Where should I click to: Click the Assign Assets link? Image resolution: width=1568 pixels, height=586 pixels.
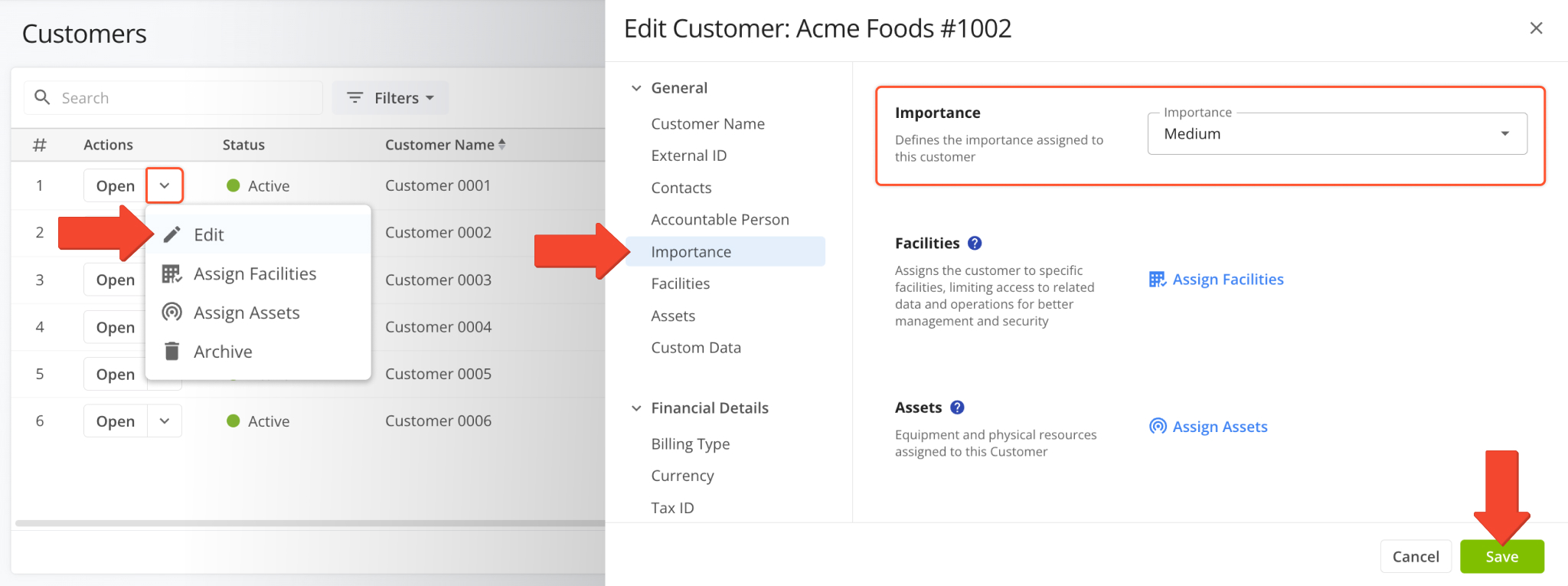[x=1208, y=427]
